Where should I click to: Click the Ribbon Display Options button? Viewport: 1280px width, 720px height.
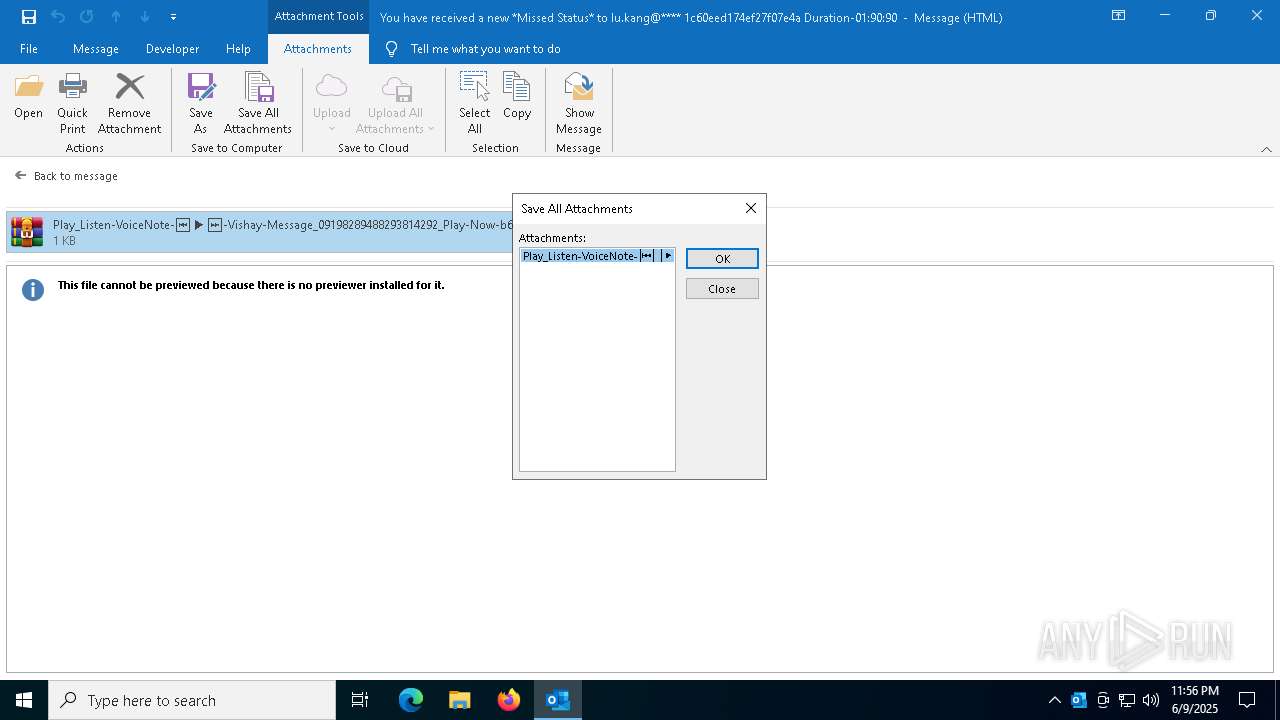pos(1119,16)
